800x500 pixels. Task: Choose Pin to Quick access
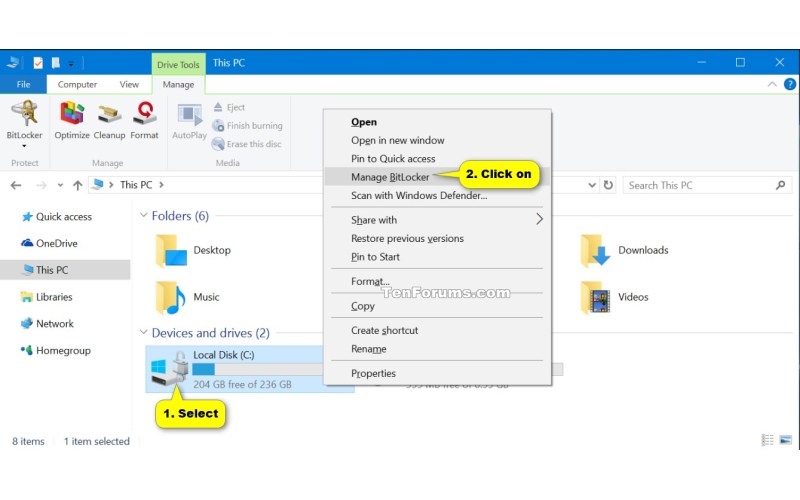tap(437, 159)
